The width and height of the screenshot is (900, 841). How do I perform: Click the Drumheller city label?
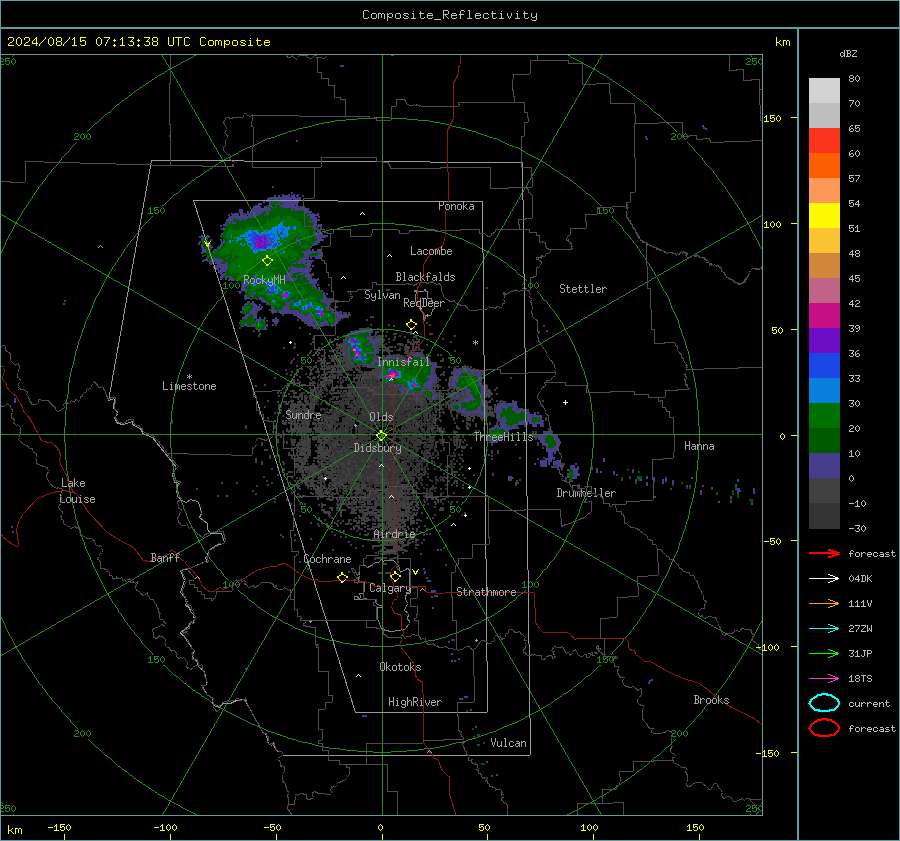(x=586, y=493)
